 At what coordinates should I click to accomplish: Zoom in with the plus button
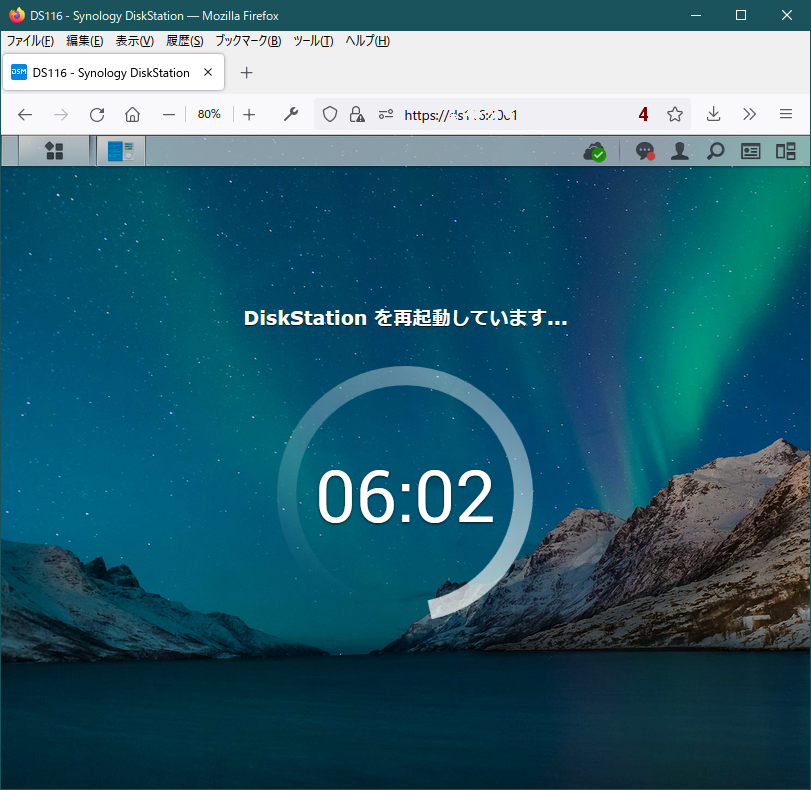(x=249, y=114)
